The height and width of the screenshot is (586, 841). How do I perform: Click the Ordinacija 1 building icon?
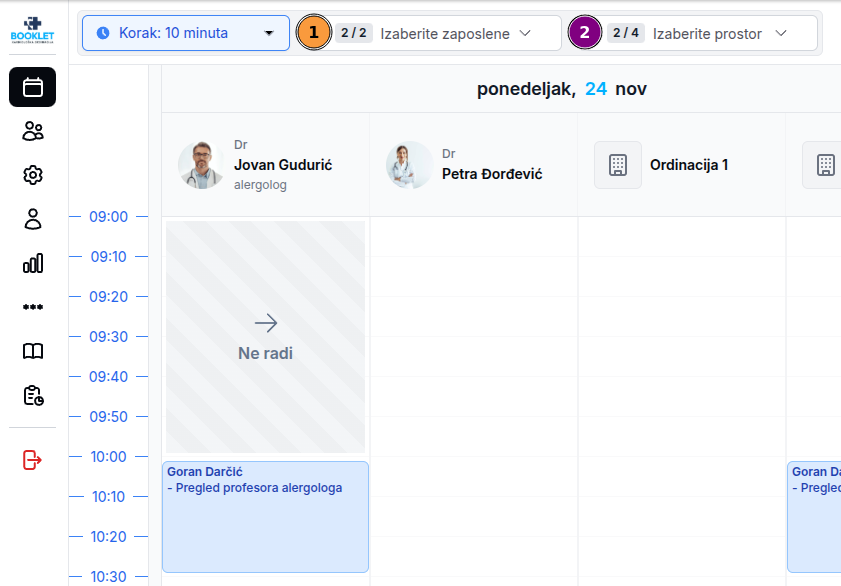click(618, 165)
